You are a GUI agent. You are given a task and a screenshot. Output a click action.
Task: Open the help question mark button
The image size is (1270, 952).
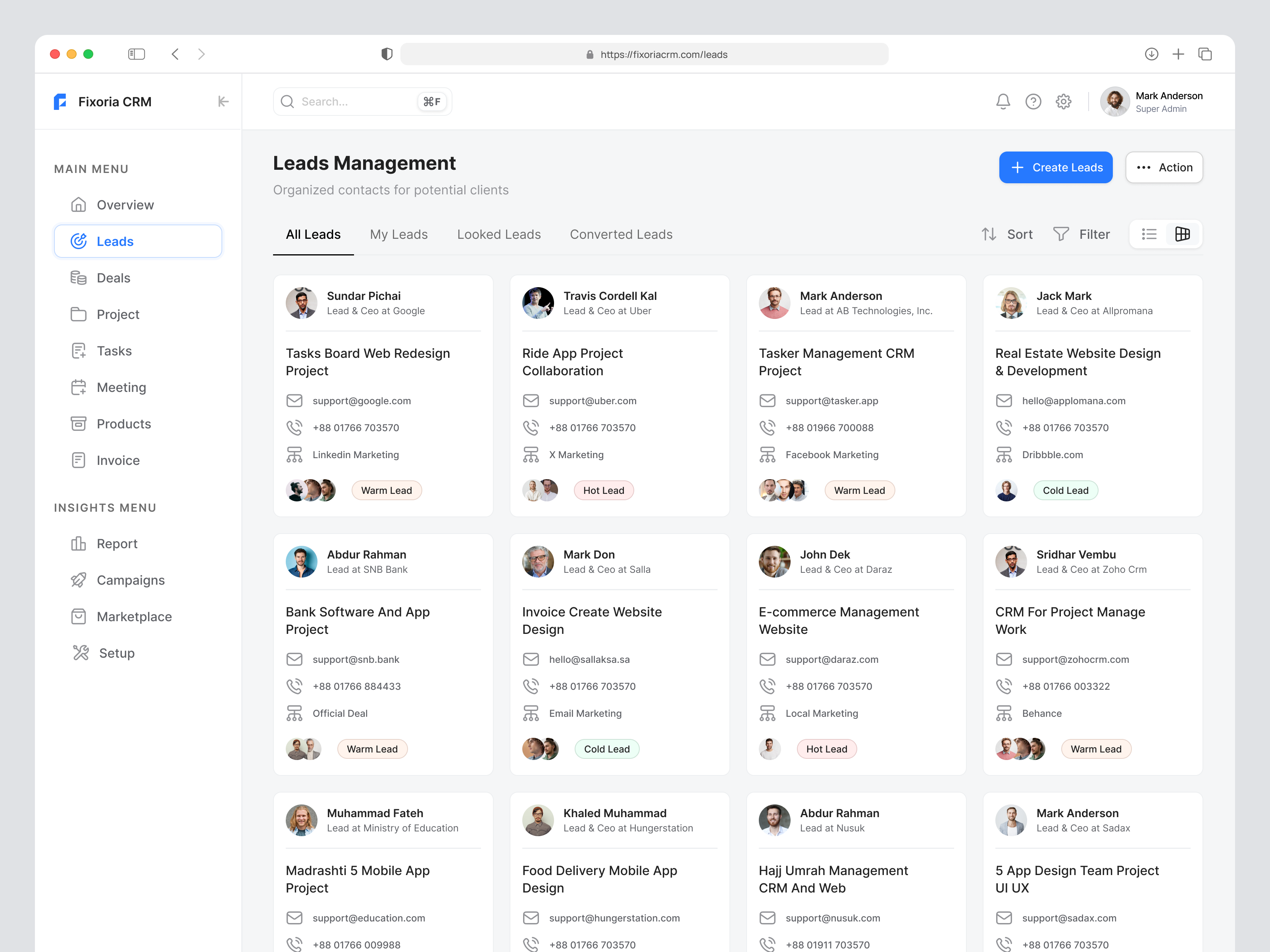click(1033, 101)
